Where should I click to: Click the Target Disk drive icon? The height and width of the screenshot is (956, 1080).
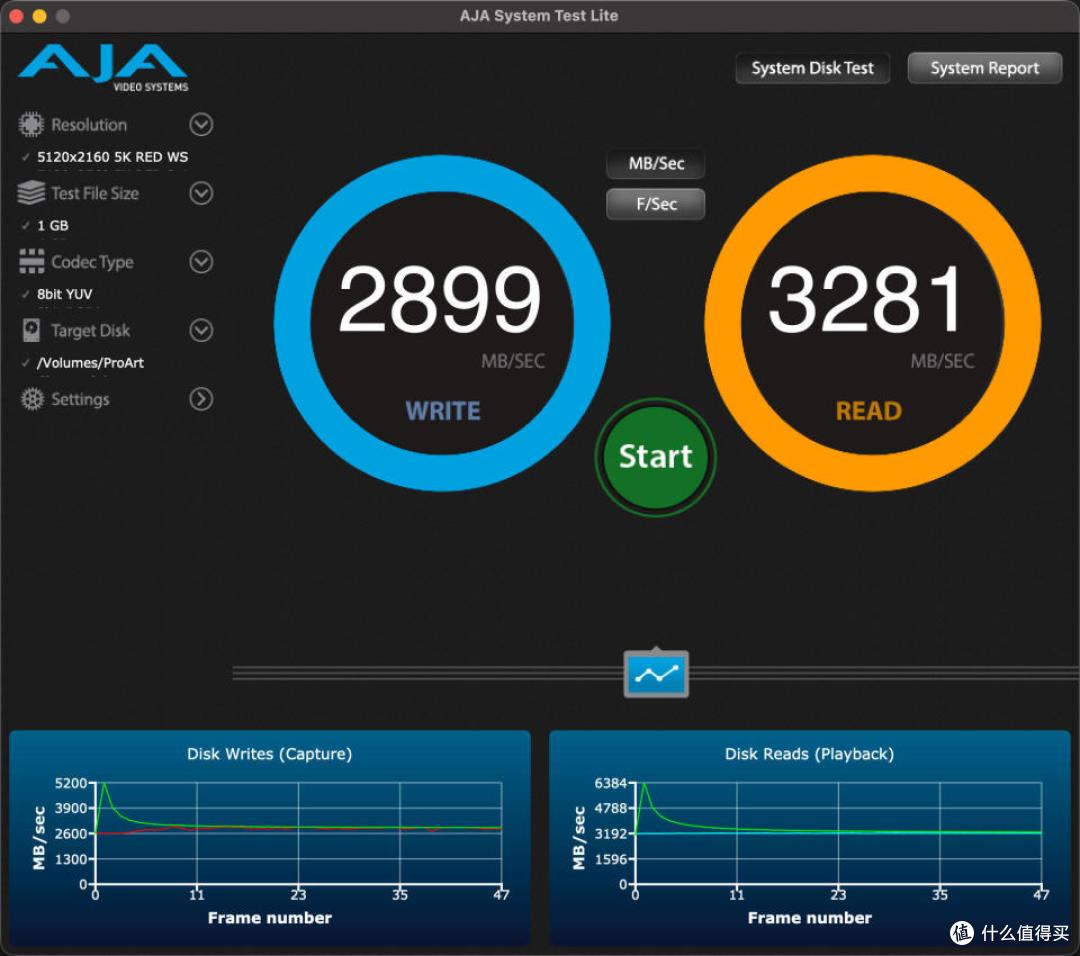(31, 330)
